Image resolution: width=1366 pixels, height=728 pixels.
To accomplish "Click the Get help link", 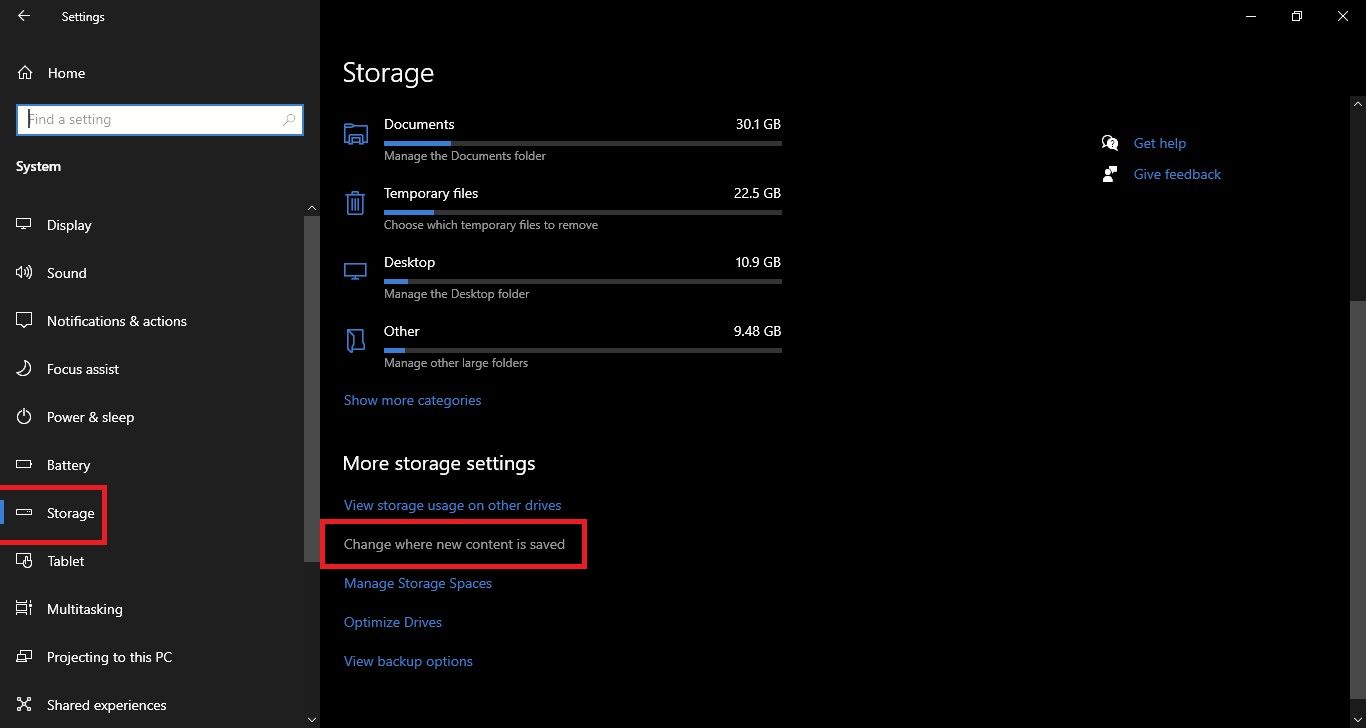I will point(1160,143).
